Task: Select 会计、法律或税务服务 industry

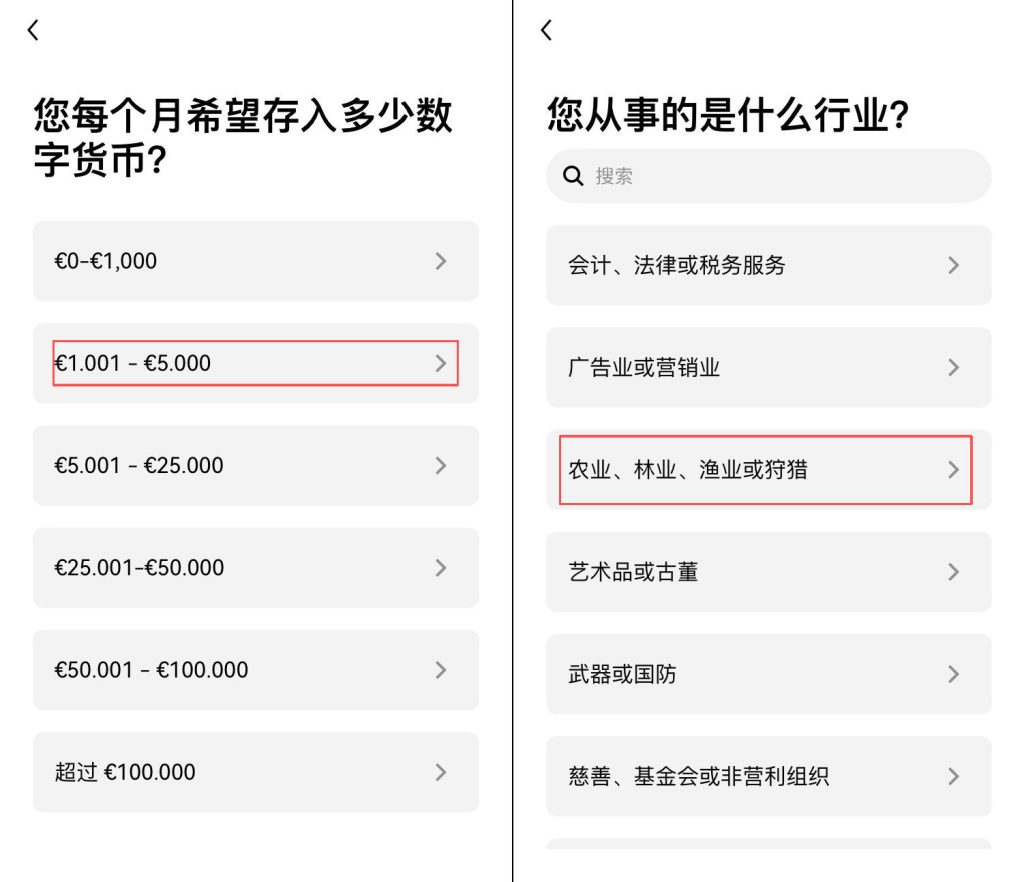Action: pos(768,265)
